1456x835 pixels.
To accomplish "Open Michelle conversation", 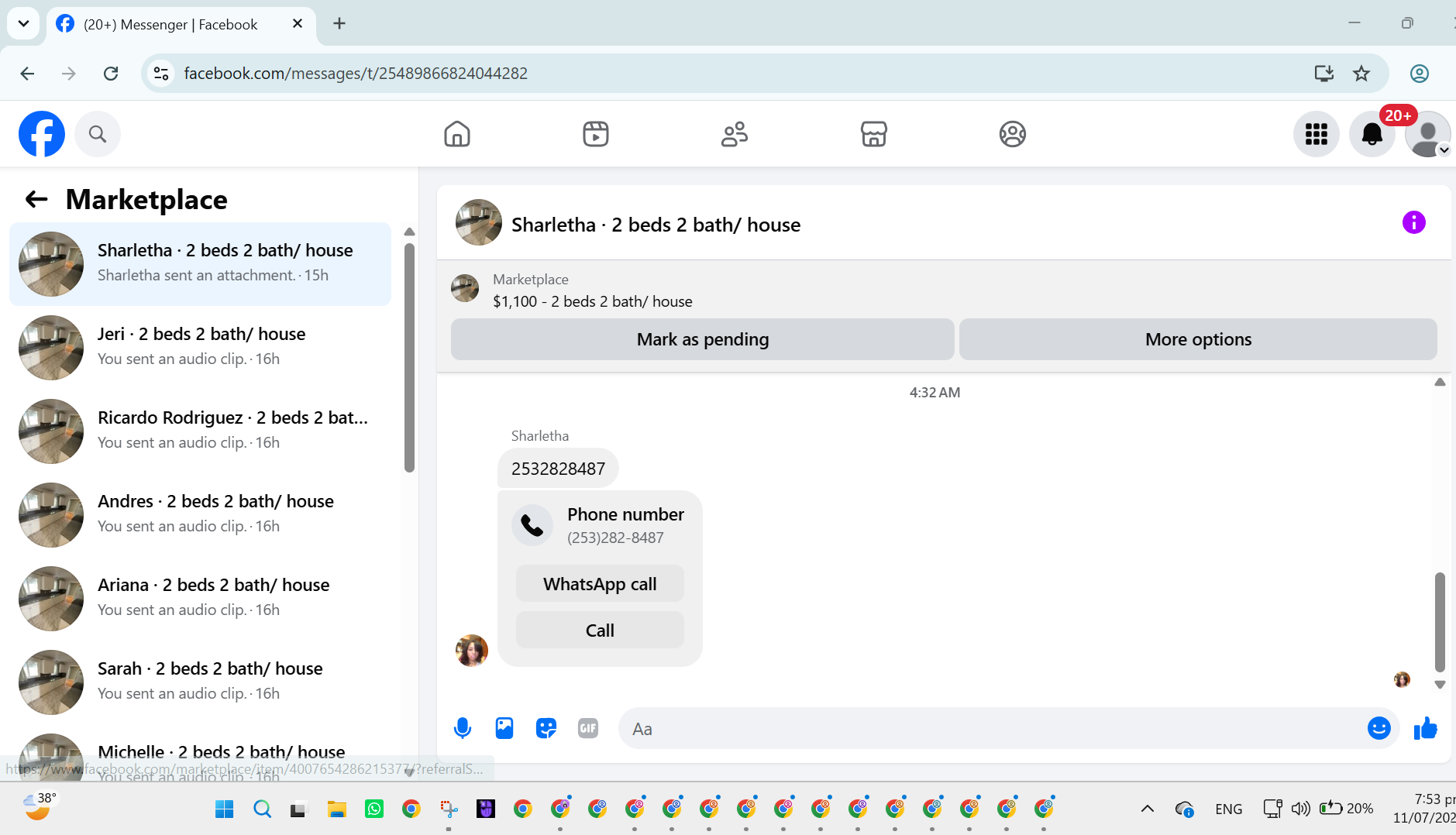I will click(201, 753).
